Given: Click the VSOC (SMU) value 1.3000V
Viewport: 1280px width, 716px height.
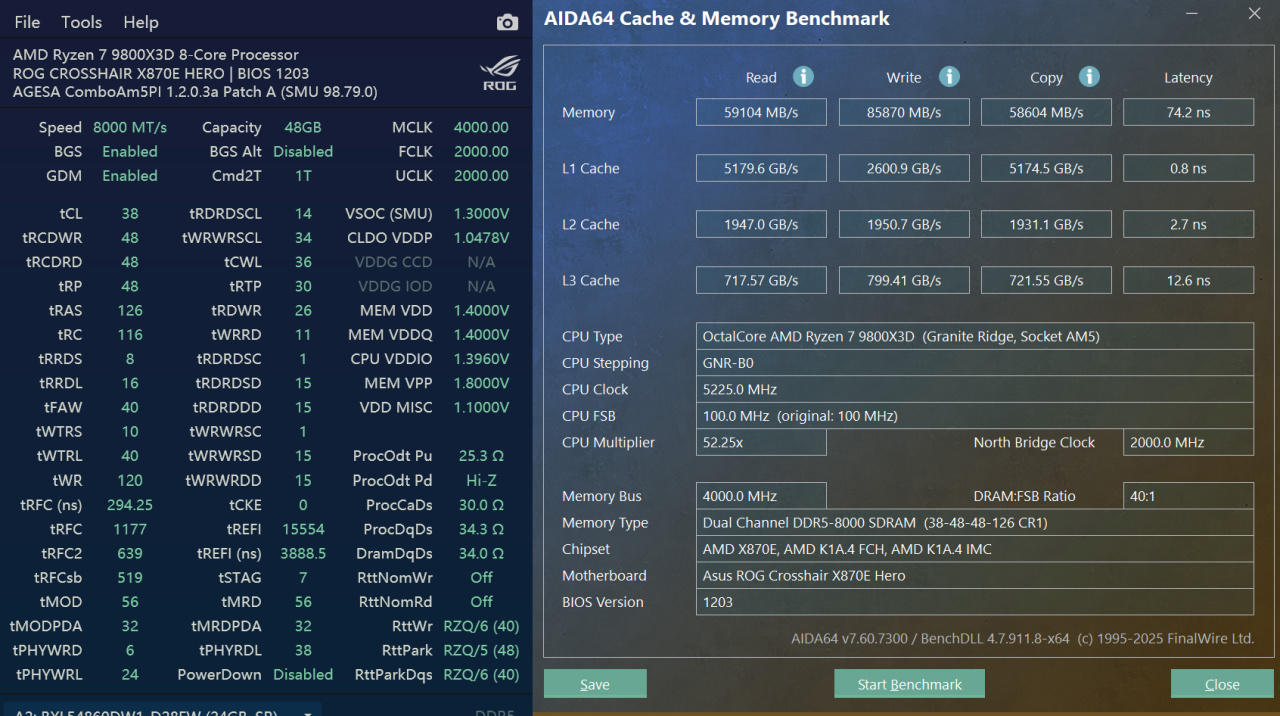Looking at the screenshot, I should pos(481,214).
